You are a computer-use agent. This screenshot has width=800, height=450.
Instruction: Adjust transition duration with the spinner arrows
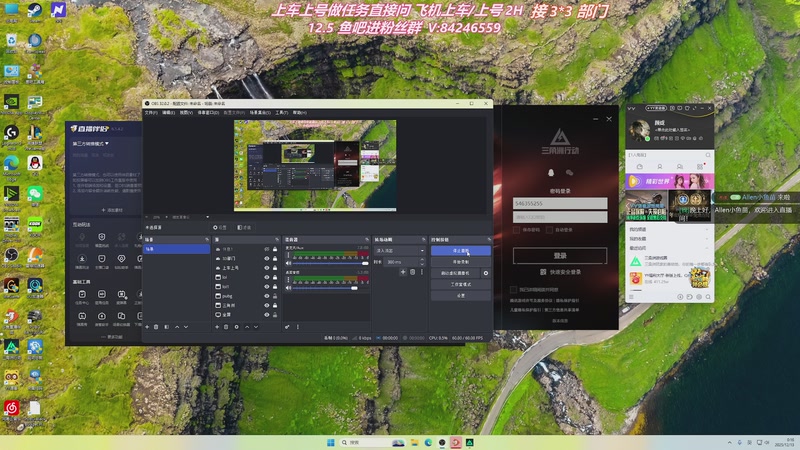tap(422, 262)
